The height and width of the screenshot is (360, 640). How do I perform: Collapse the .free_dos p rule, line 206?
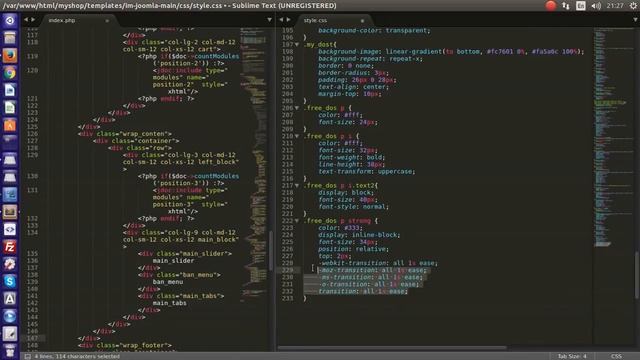tap(297, 108)
